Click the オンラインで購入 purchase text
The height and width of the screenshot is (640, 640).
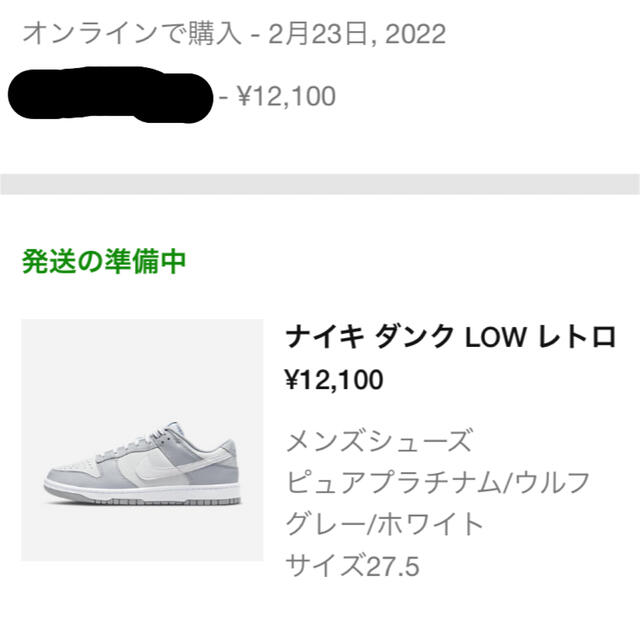coord(132,33)
